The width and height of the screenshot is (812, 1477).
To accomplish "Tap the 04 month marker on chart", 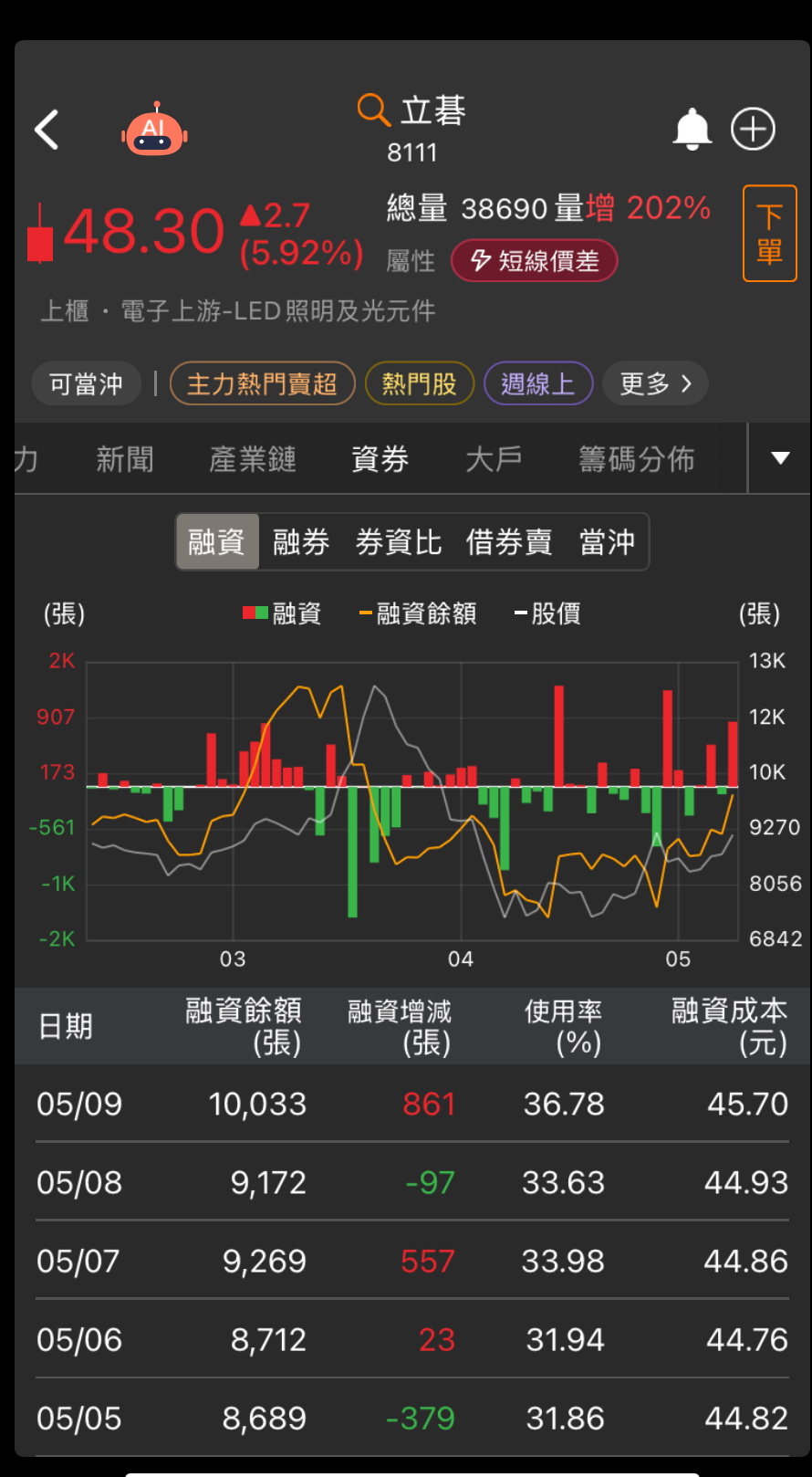I will pyautogui.click(x=461, y=959).
